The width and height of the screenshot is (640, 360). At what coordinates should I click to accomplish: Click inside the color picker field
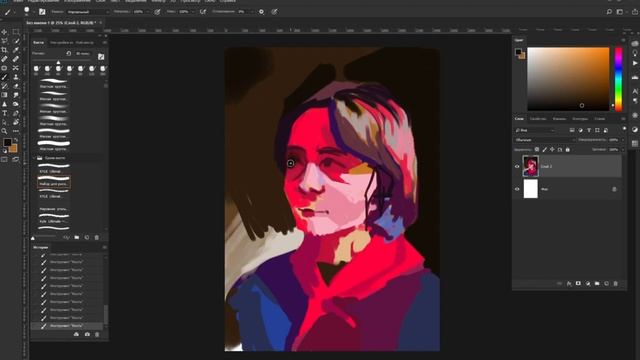[x=568, y=79]
